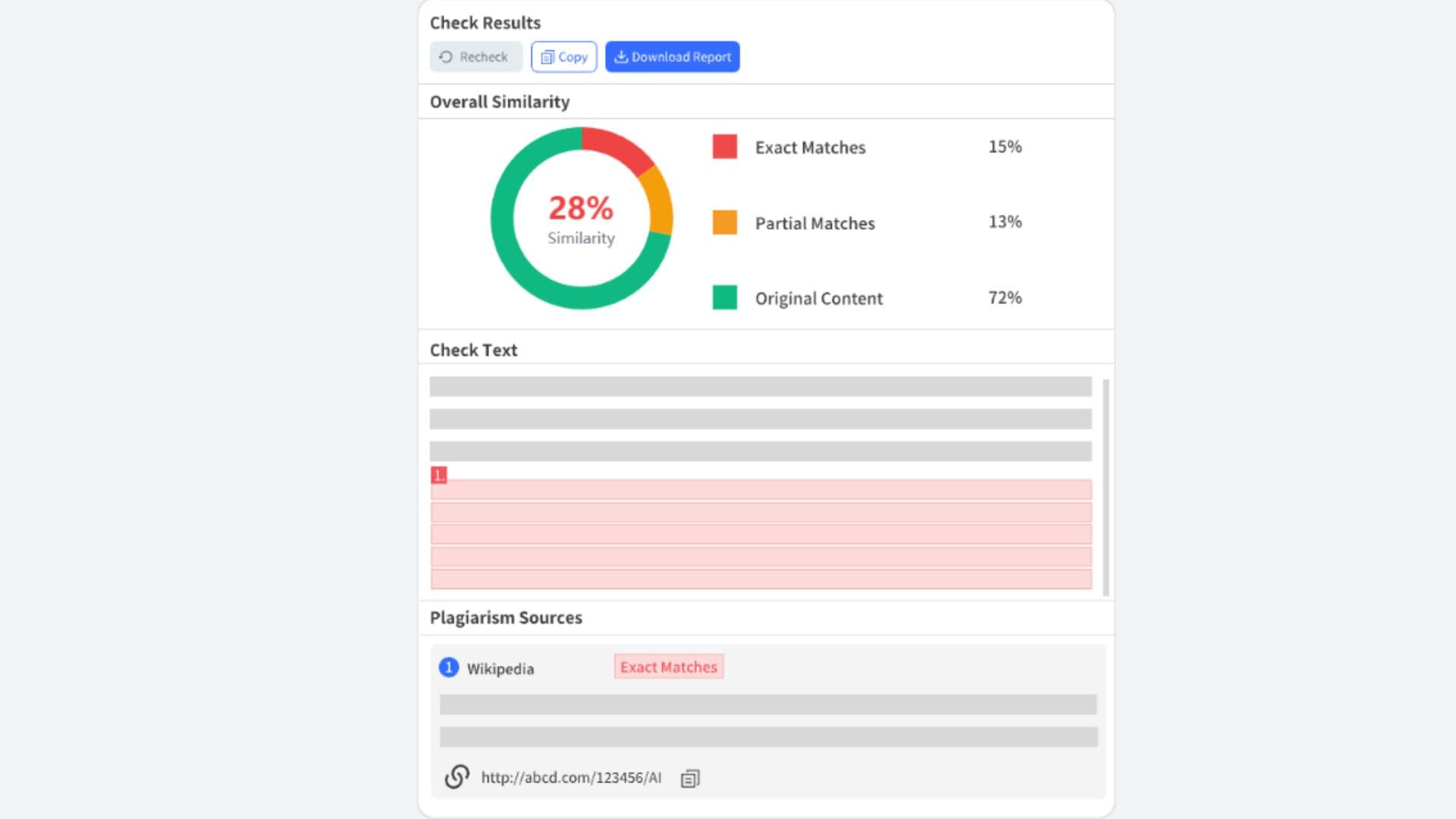Image resolution: width=1456 pixels, height=819 pixels.
Task: Click the green Original Content legend square
Action: coord(724,297)
